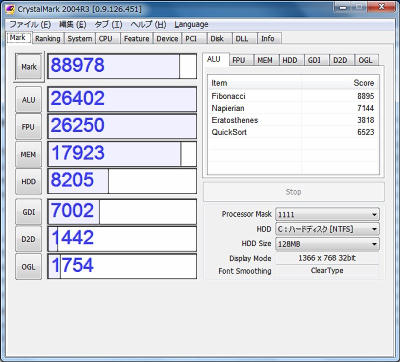
Task: Switch to the Ranking tab
Action: pos(48,39)
